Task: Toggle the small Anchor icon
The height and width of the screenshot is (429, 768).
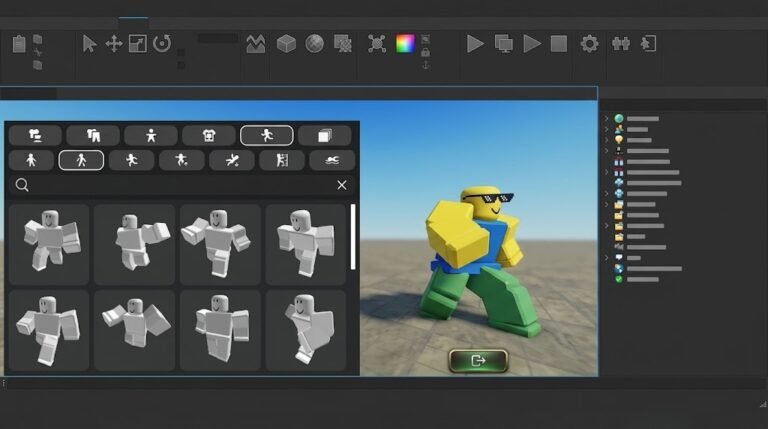Action: click(x=426, y=64)
